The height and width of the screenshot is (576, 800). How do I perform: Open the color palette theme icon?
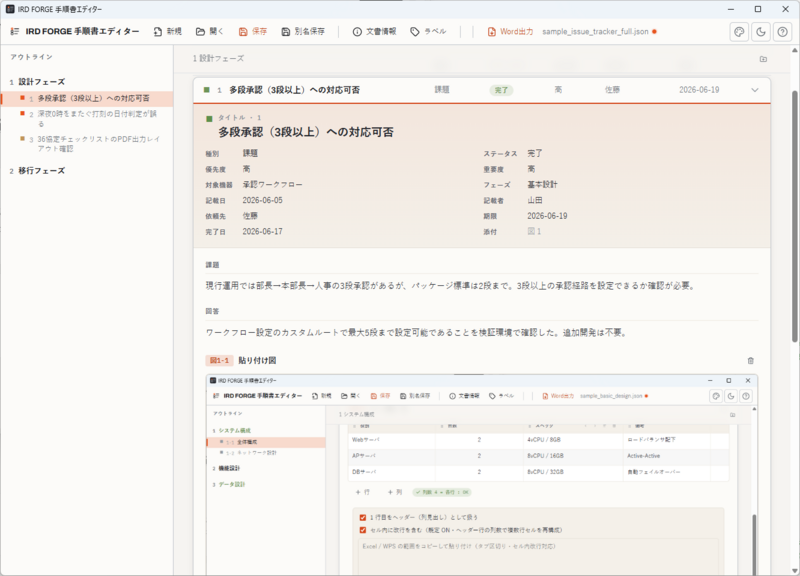pyautogui.click(x=739, y=32)
